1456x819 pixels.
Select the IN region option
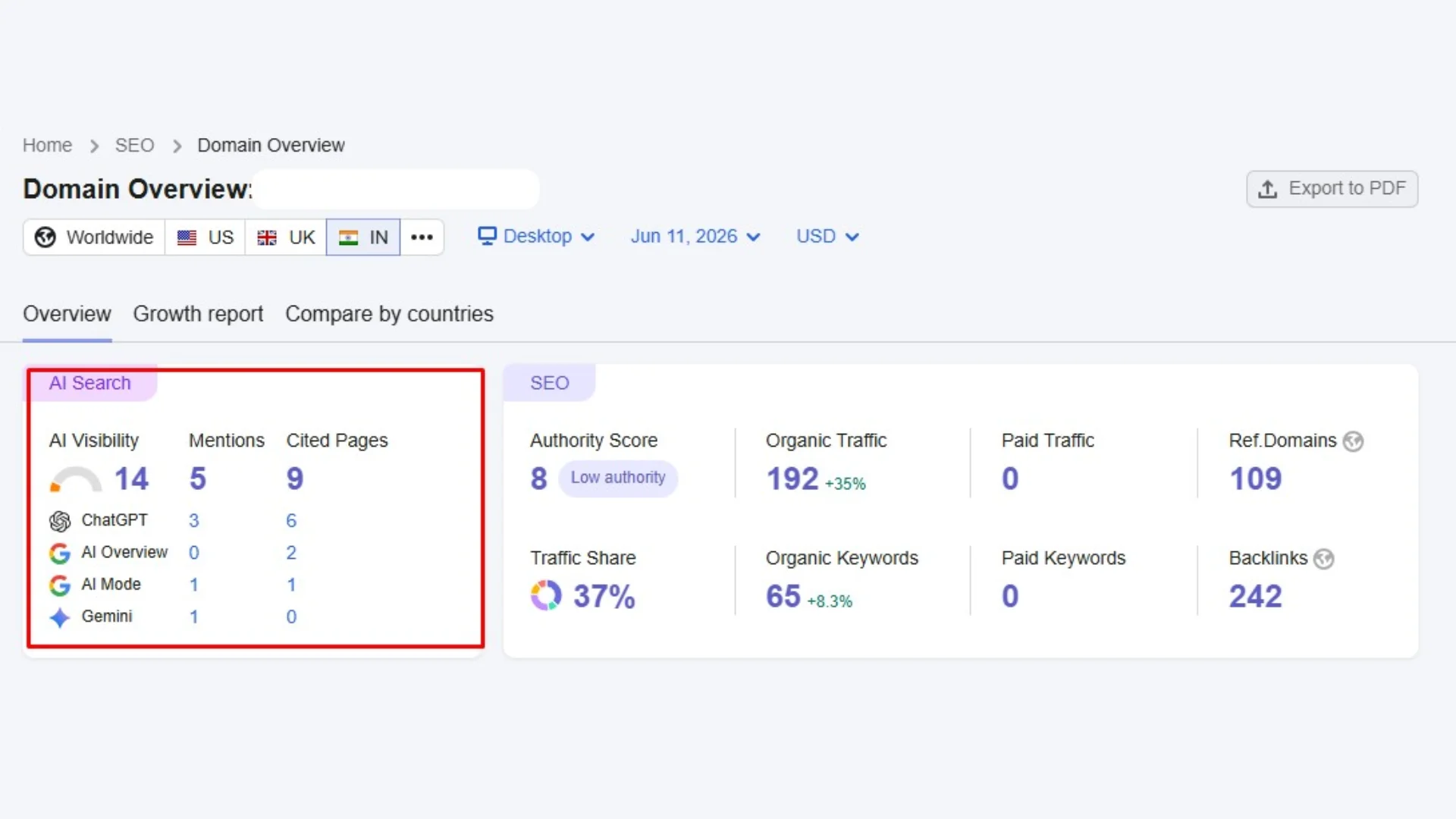click(363, 237)
